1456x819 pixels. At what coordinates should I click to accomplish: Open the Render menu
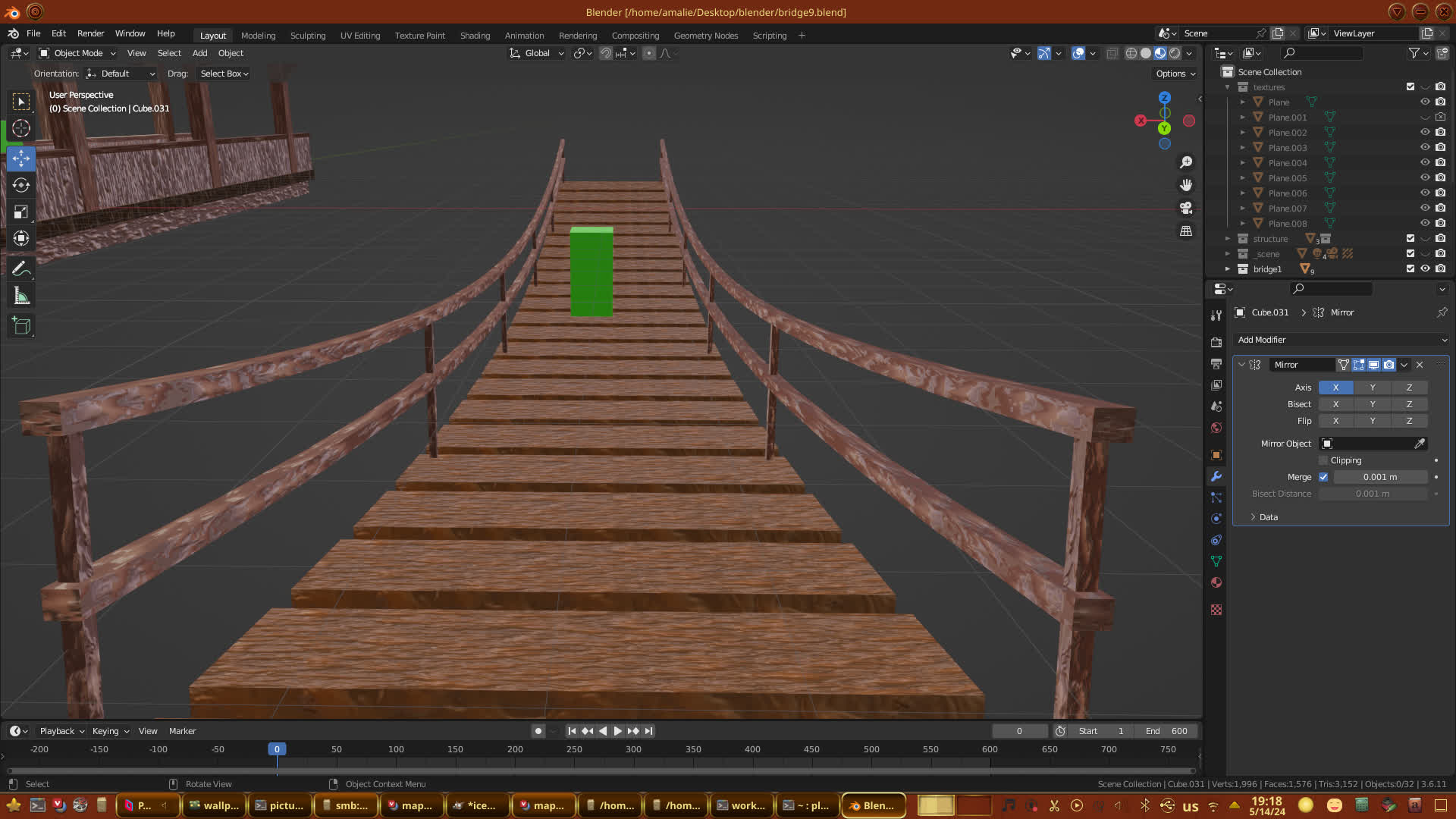click(x=90, y=33)
